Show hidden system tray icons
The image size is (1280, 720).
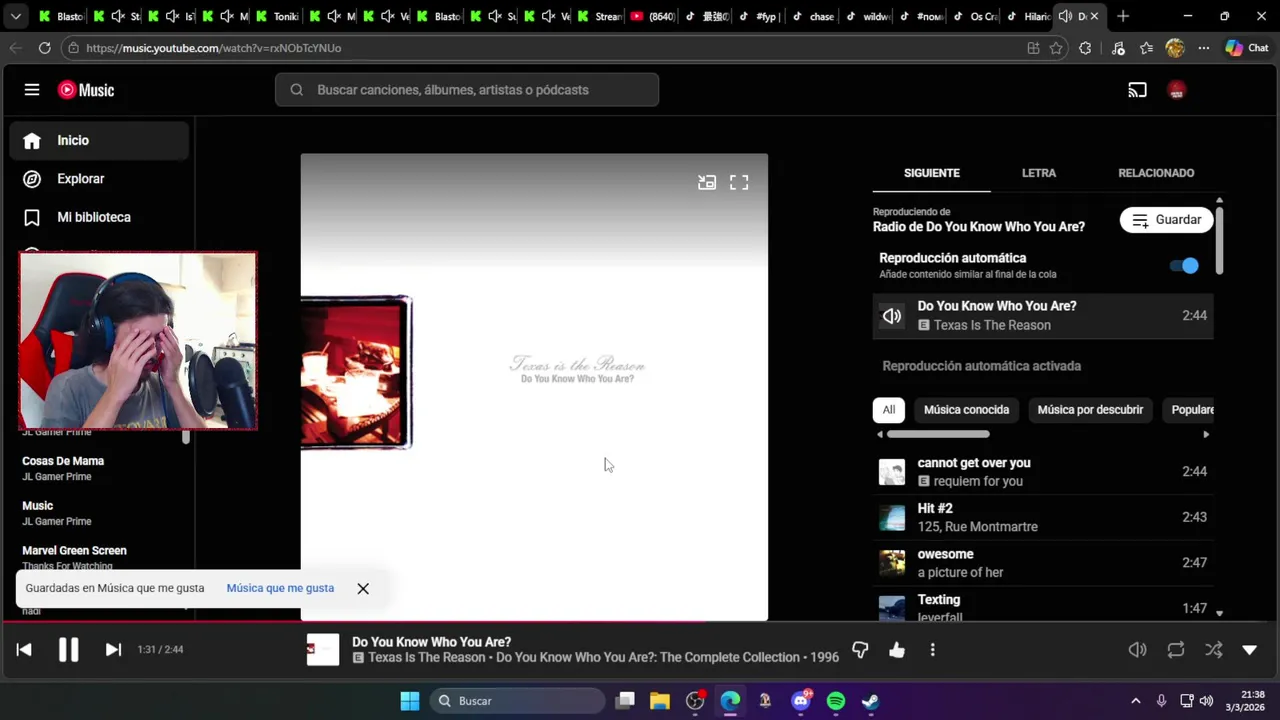(x=1135, y=701)
